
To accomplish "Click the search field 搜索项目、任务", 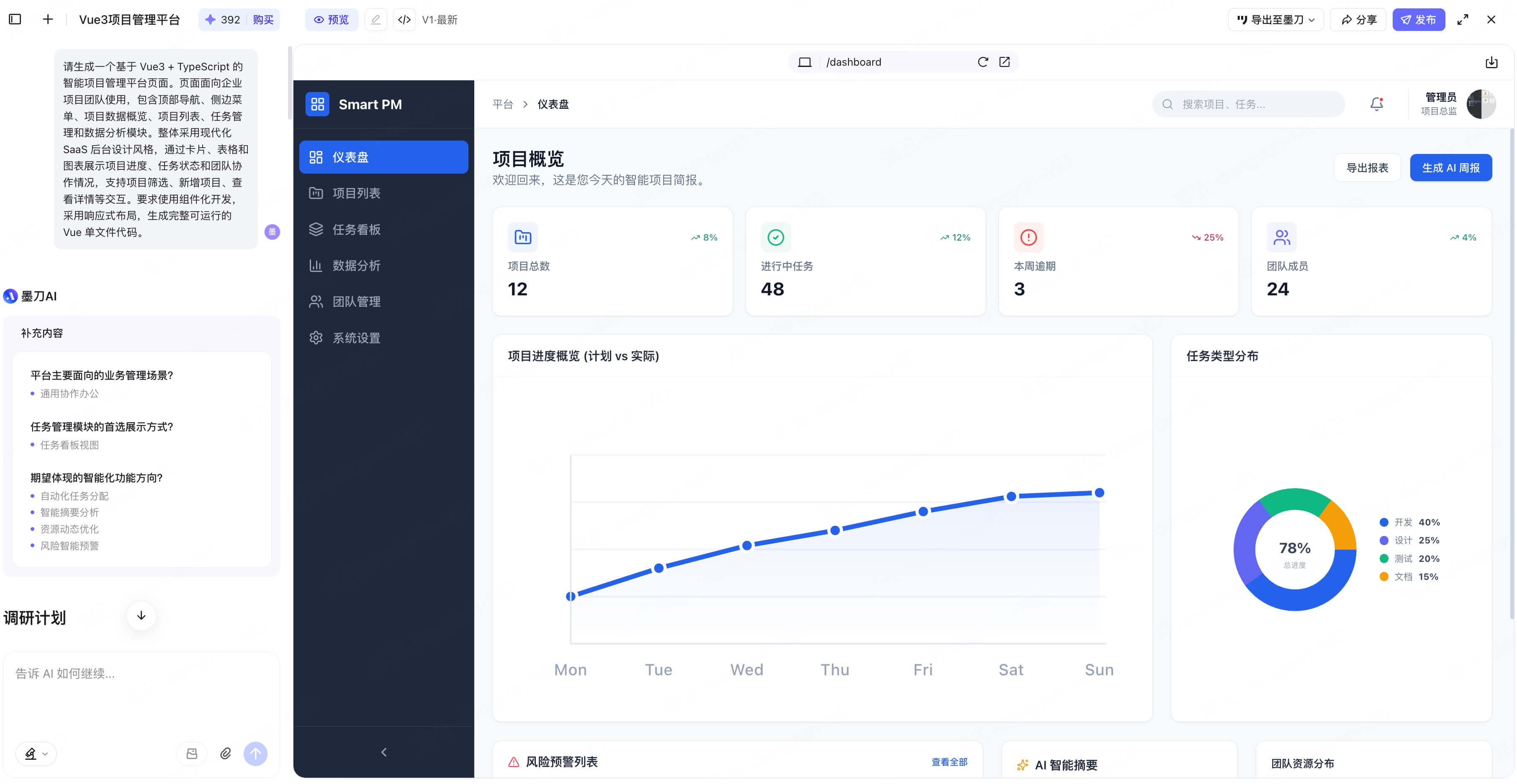I will coord(1248,104).
